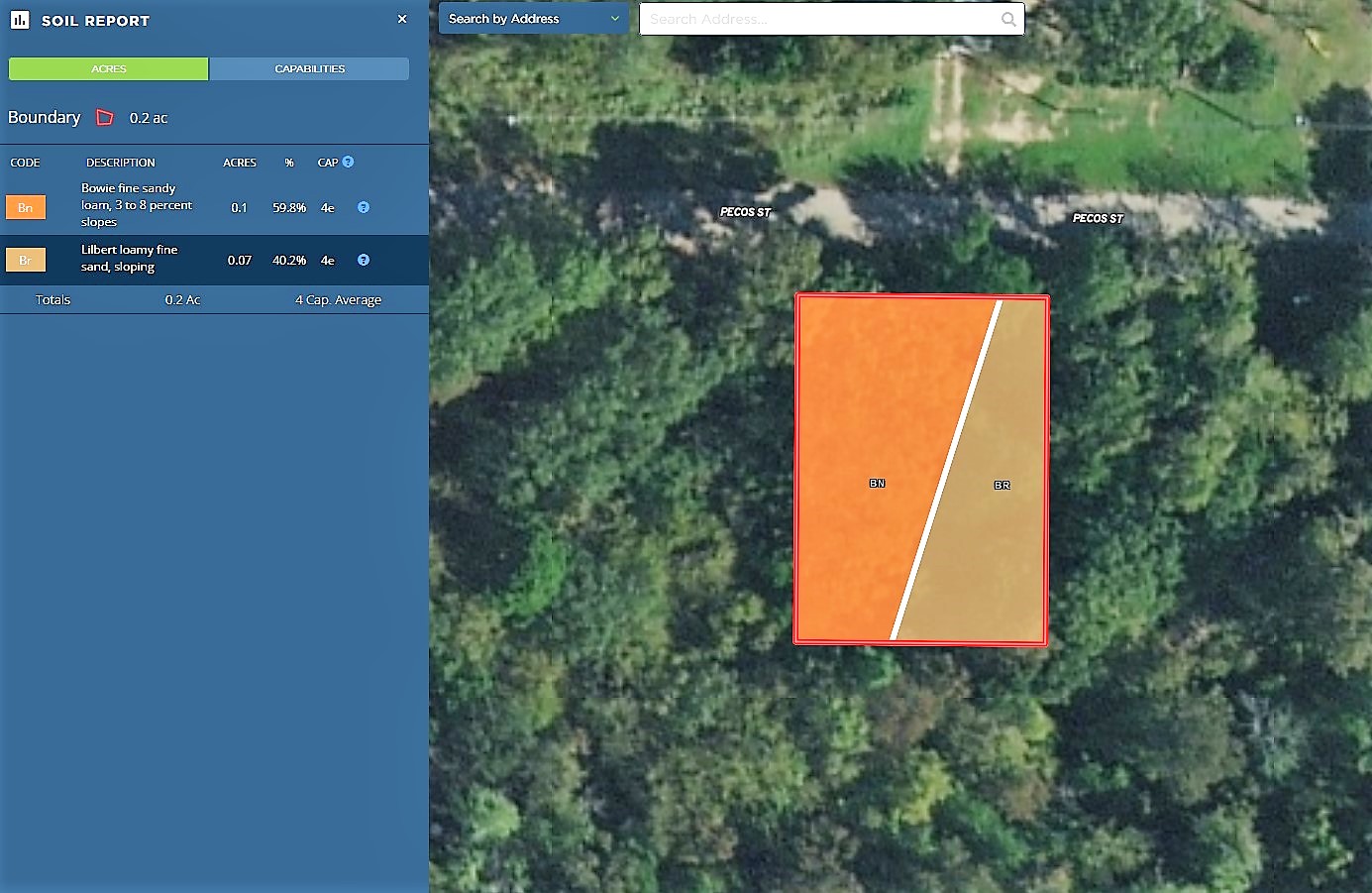Close the Soil Report panel

coord(402,19)
